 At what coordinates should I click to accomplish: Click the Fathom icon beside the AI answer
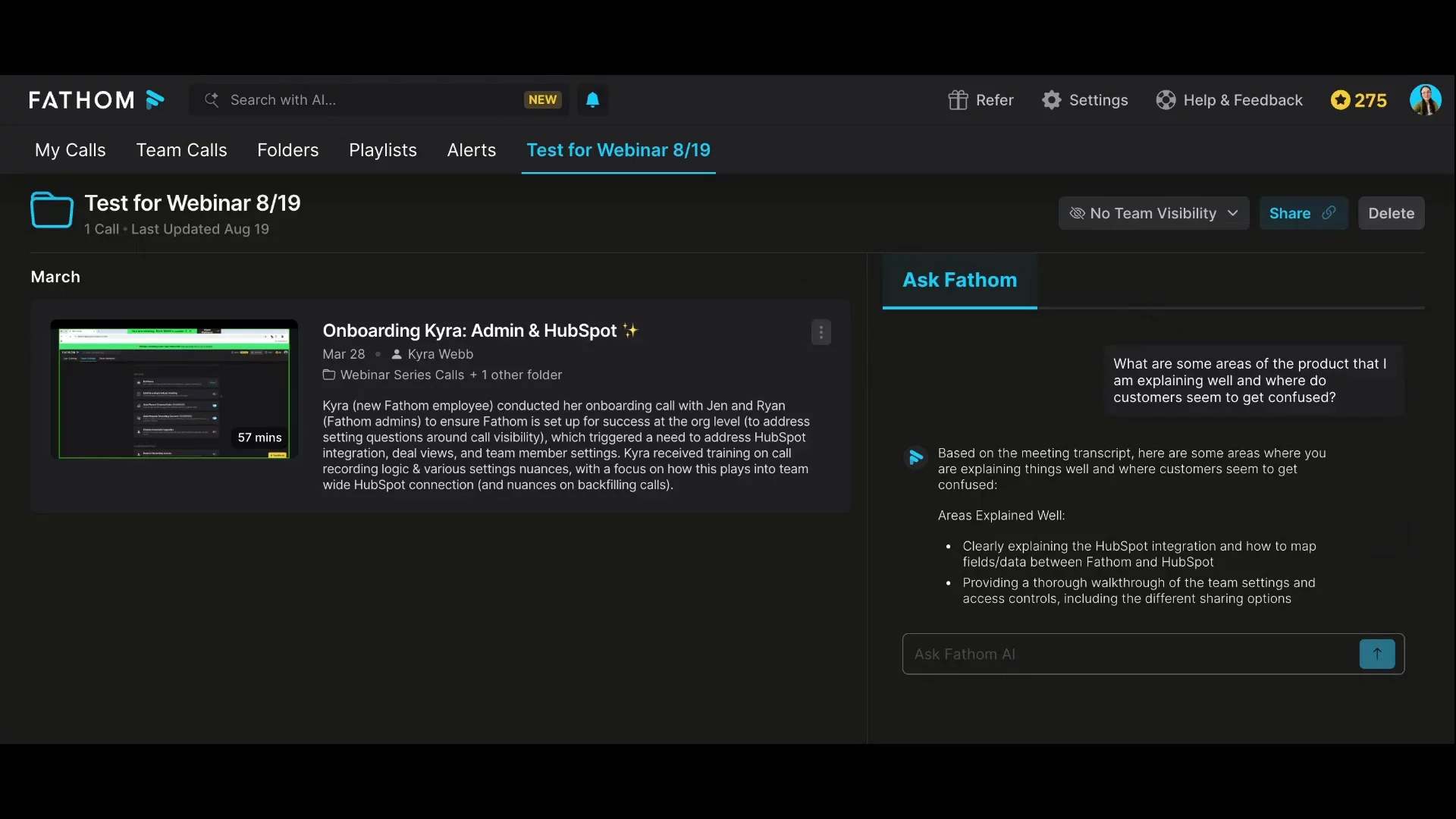(x=915, y=457)
